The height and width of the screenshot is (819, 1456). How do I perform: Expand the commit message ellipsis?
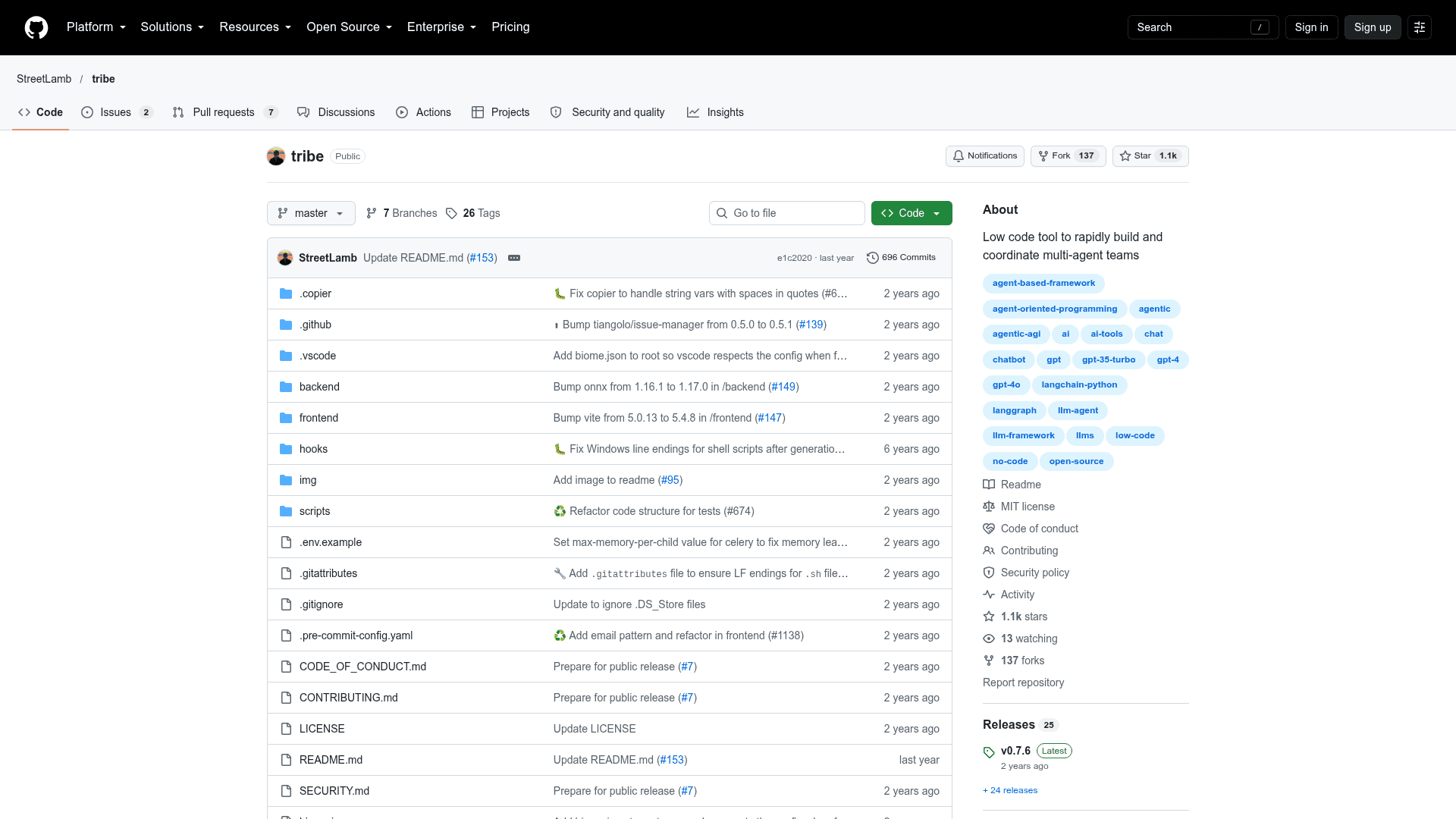[514, 258]
